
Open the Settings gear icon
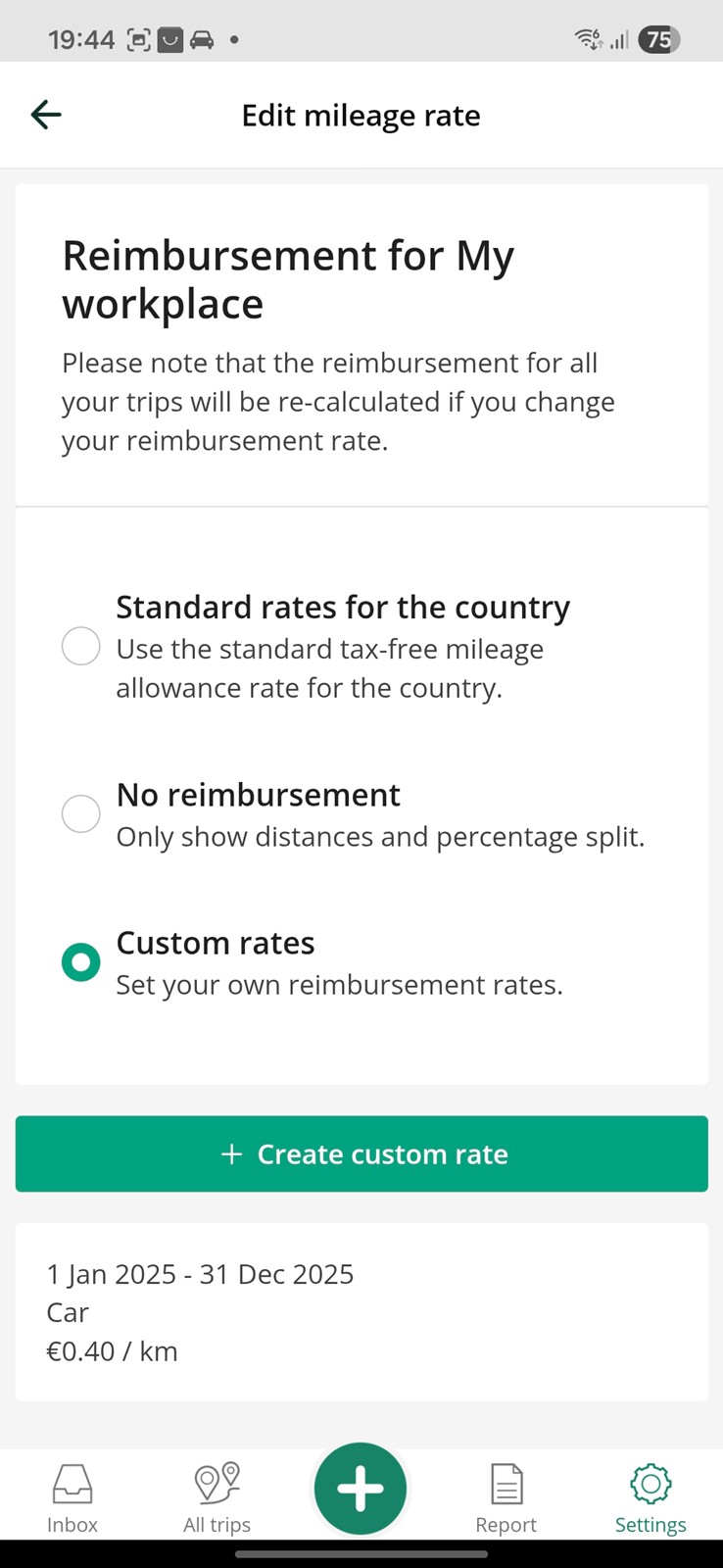point(651,1484)
